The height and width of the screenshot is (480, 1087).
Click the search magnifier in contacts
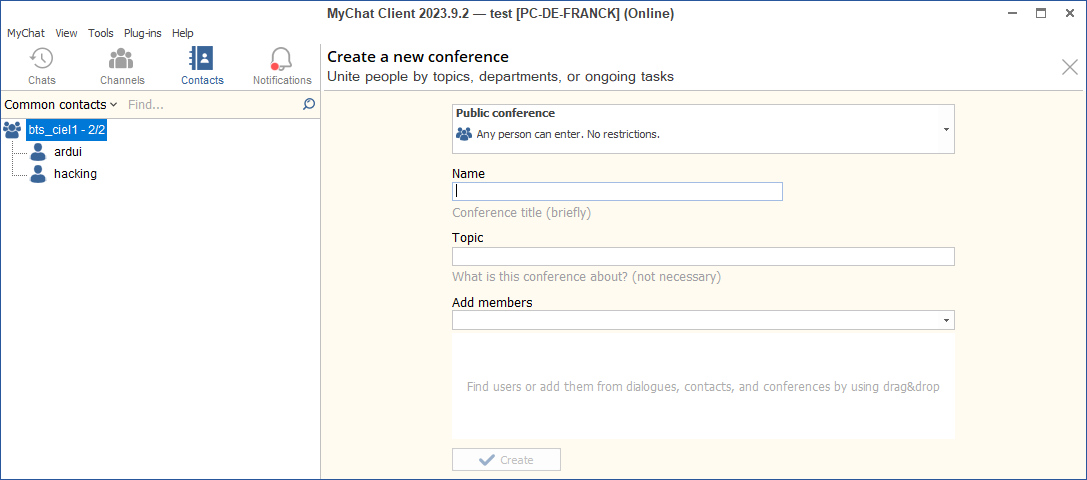click(309, 104)
